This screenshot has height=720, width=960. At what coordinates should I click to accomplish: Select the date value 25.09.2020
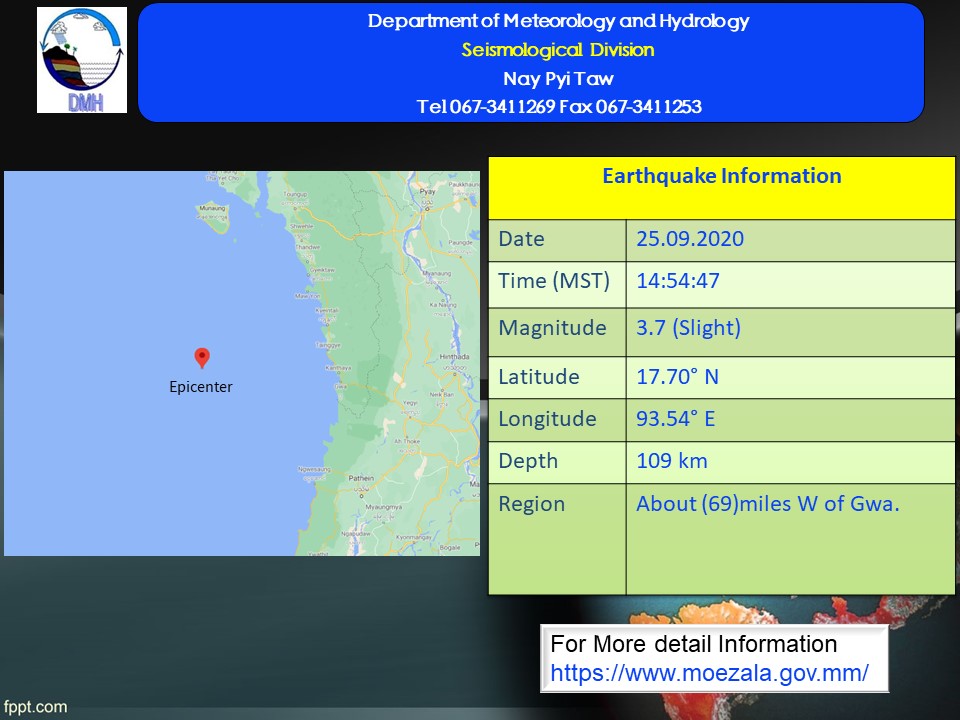tap(690, 240)
